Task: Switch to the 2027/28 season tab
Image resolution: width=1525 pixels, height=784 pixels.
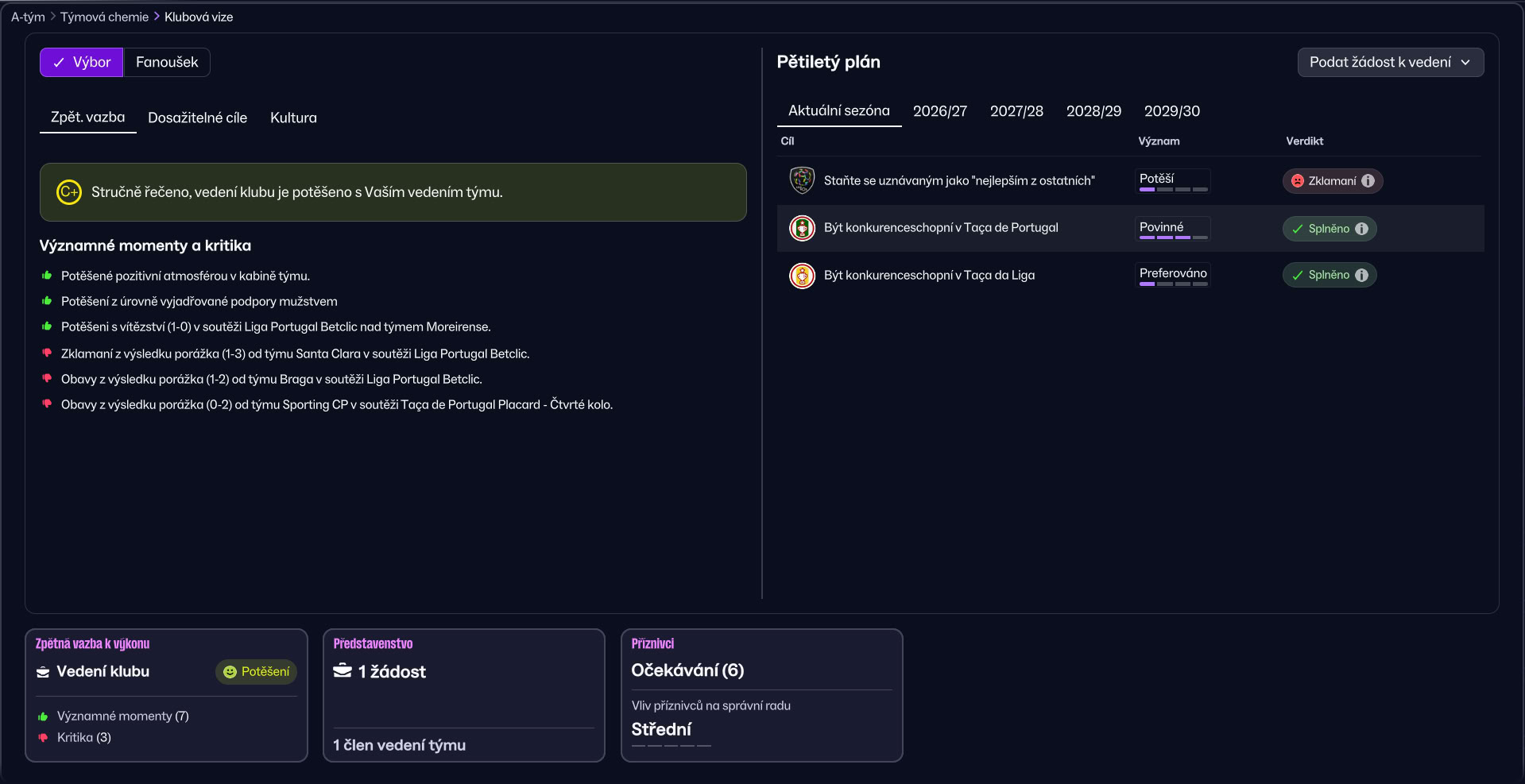Action: tap(1016, 111)
